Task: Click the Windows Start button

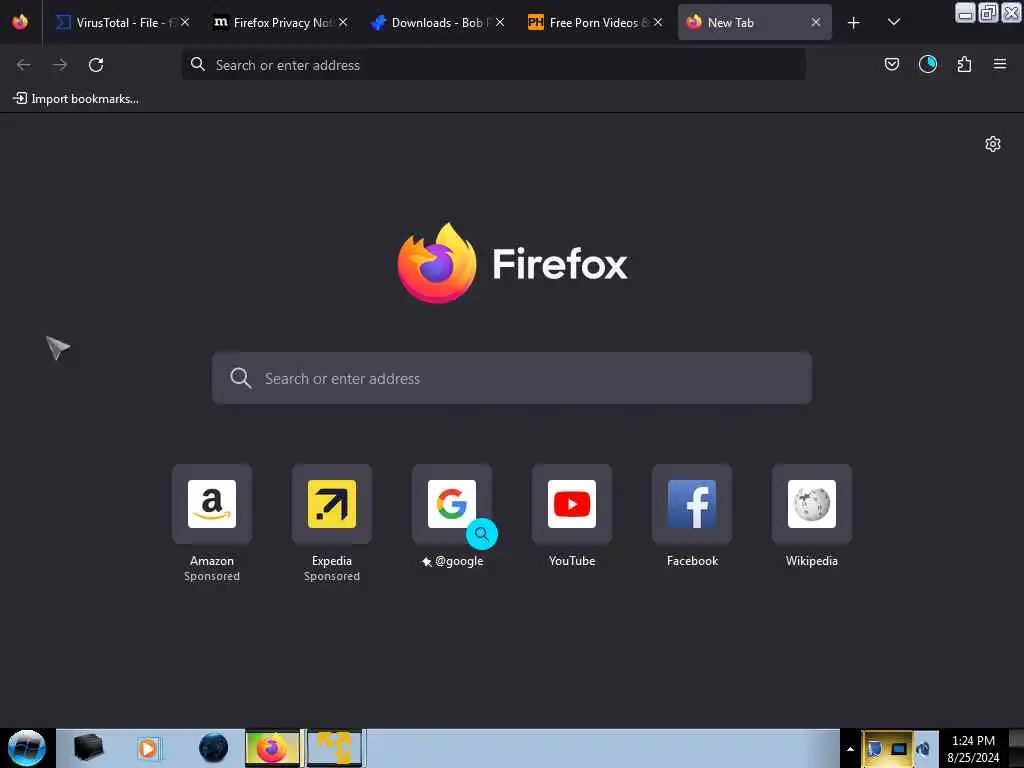Action: 26,748
